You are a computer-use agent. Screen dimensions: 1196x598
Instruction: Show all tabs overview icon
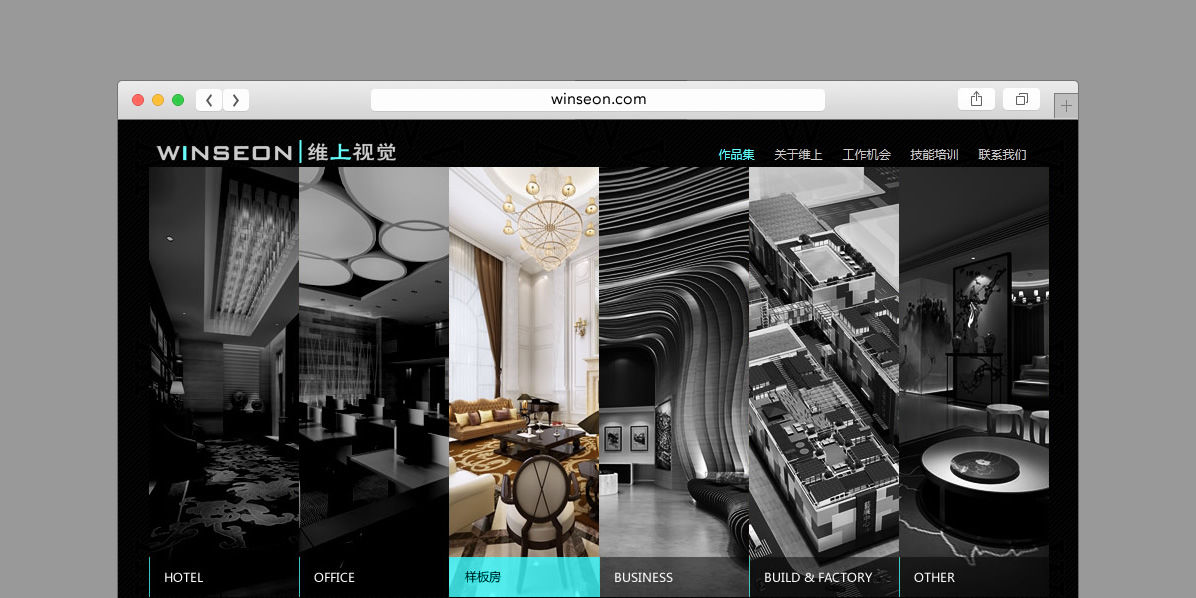pyautogui.click(x=1021, y=99)
